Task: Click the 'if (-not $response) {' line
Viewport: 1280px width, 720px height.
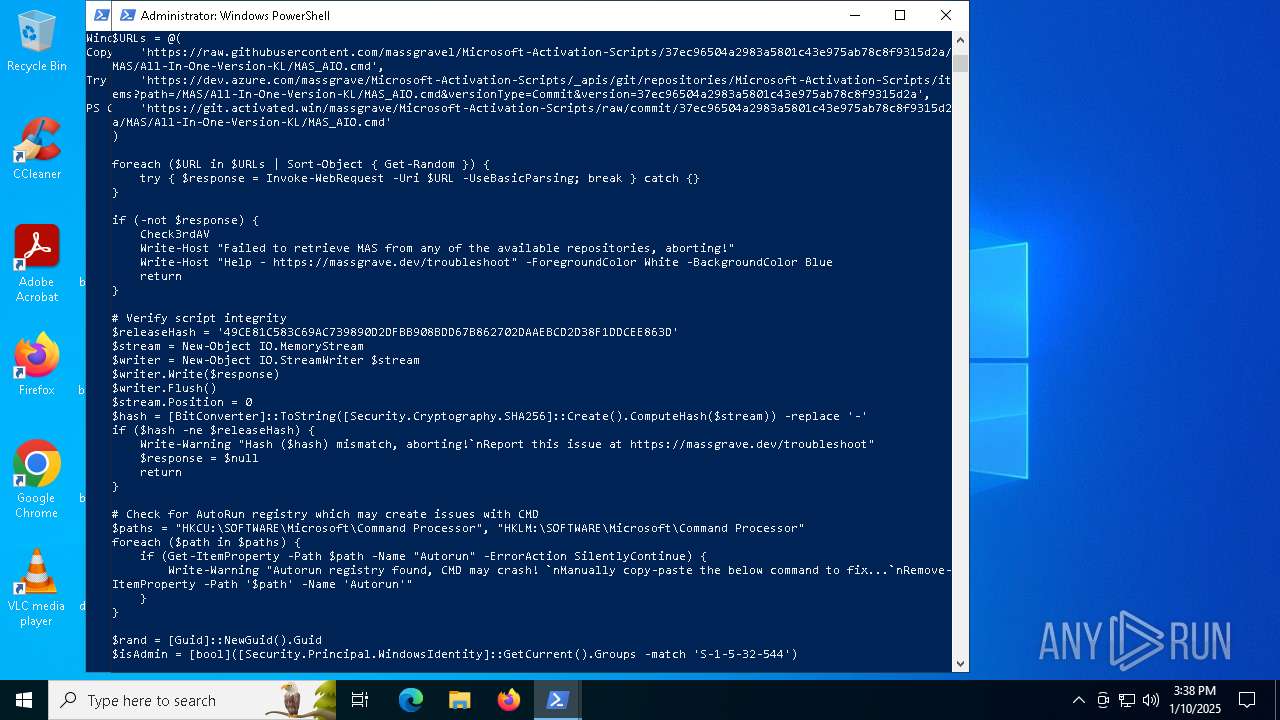Action: (185, 220)
